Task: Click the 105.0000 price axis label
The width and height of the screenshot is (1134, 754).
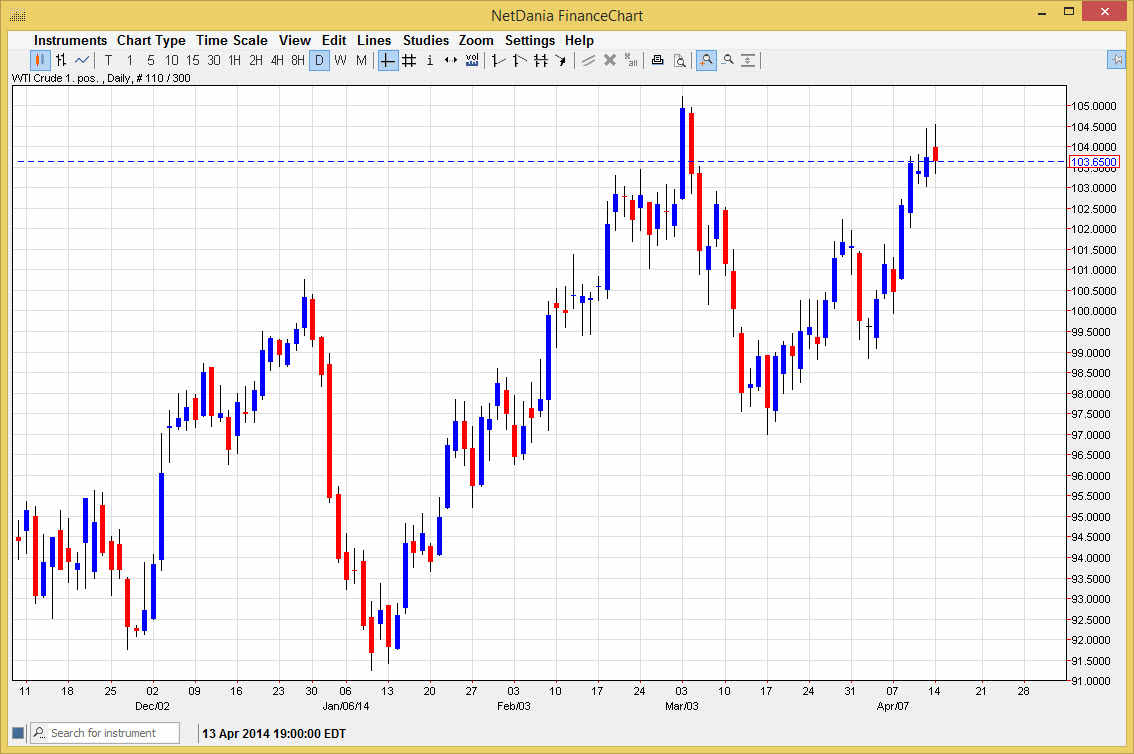Action: coord(1094,106)
